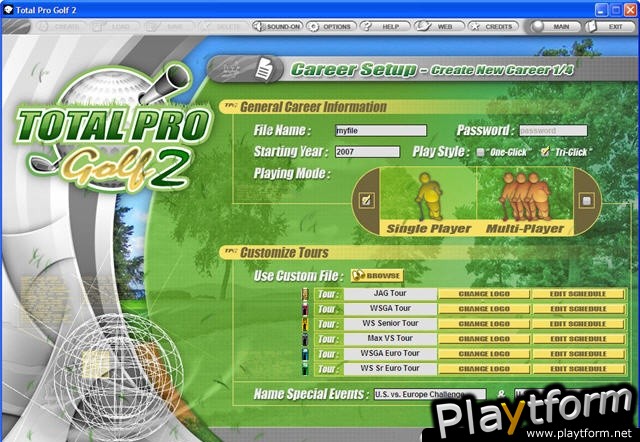Click the Exit button
This screenshot has width=640, height=442.
point(609,27)
